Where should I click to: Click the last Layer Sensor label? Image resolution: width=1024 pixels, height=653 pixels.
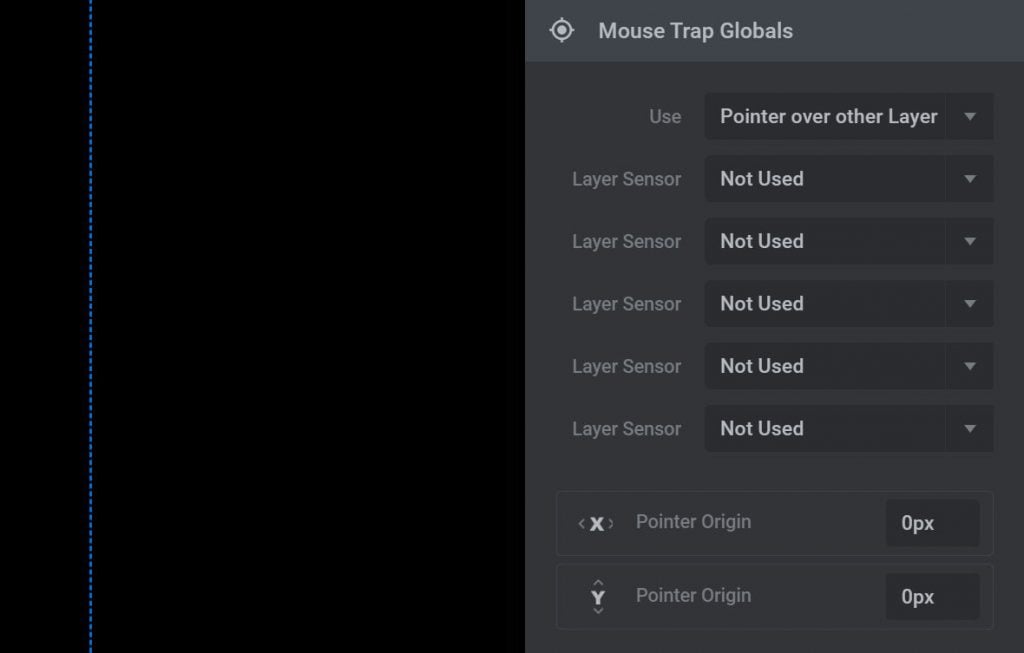click(627, 428)
